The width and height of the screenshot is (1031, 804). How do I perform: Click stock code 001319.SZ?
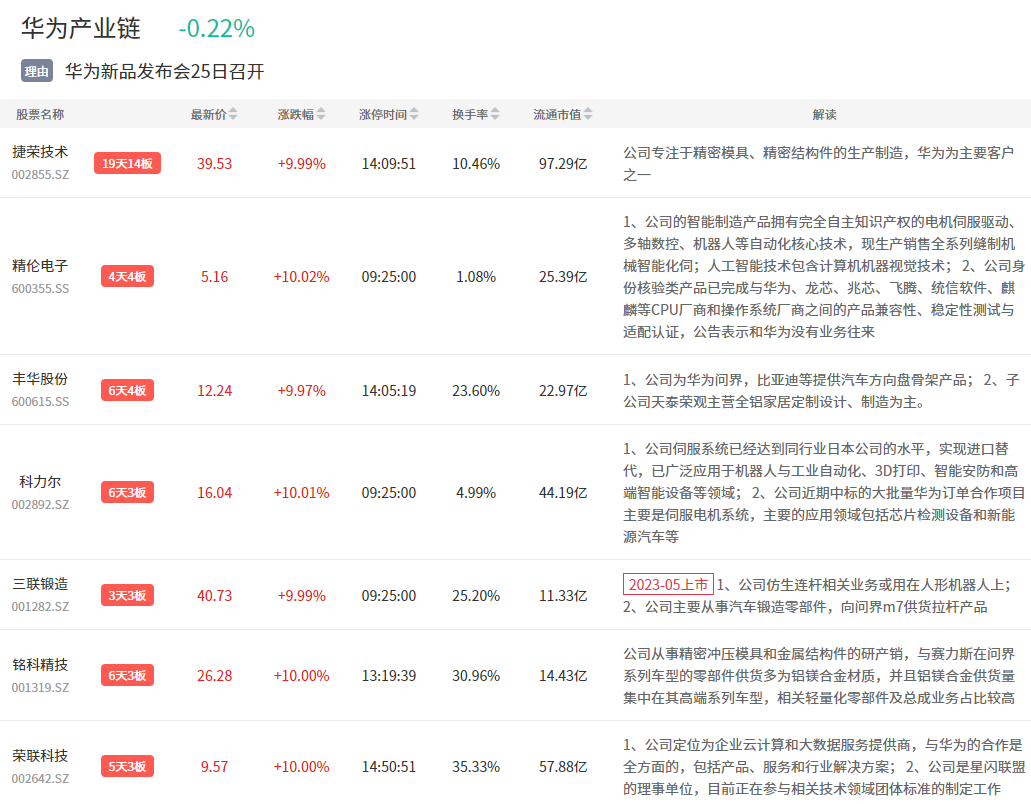point(40,688)
